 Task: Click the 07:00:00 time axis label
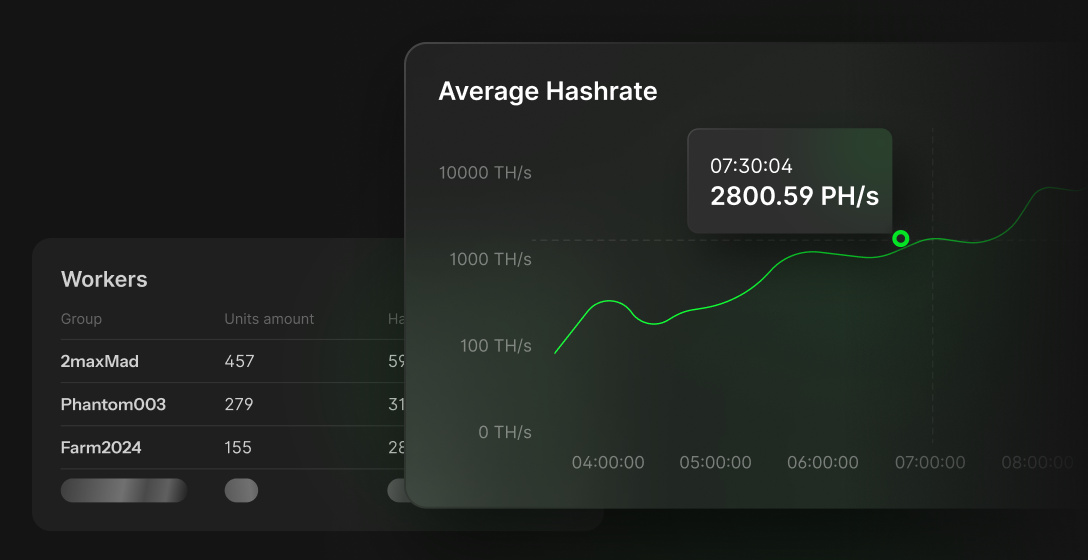[930, 463]
